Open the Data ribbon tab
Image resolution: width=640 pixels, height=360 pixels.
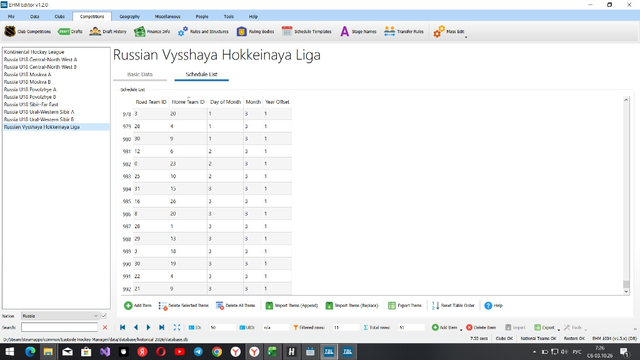click(x=35, y=16)
